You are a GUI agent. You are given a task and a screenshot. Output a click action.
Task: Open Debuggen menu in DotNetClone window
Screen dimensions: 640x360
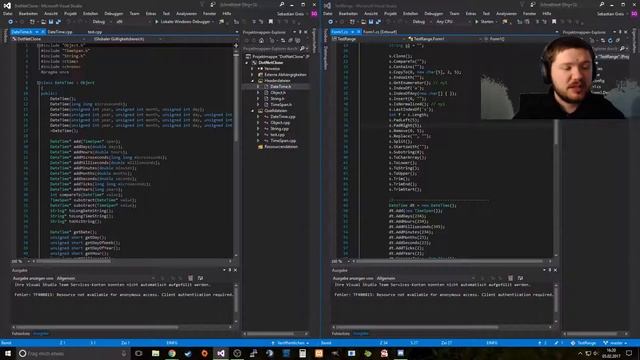(x=113, y=14)
